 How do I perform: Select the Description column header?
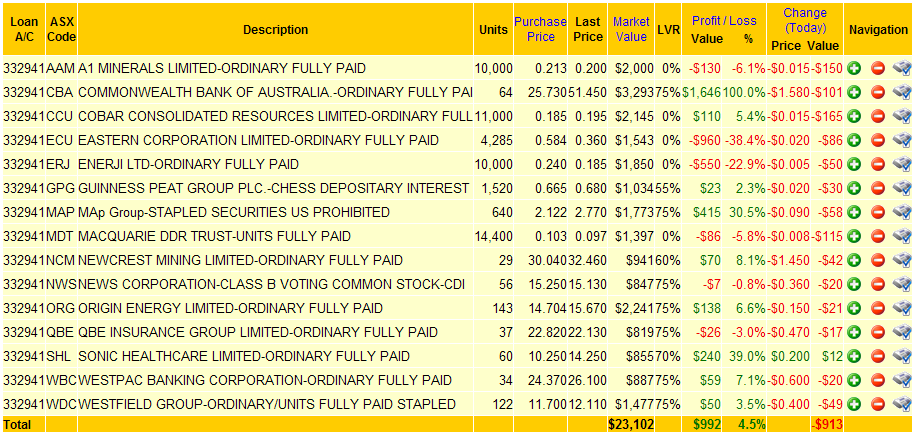276,29
